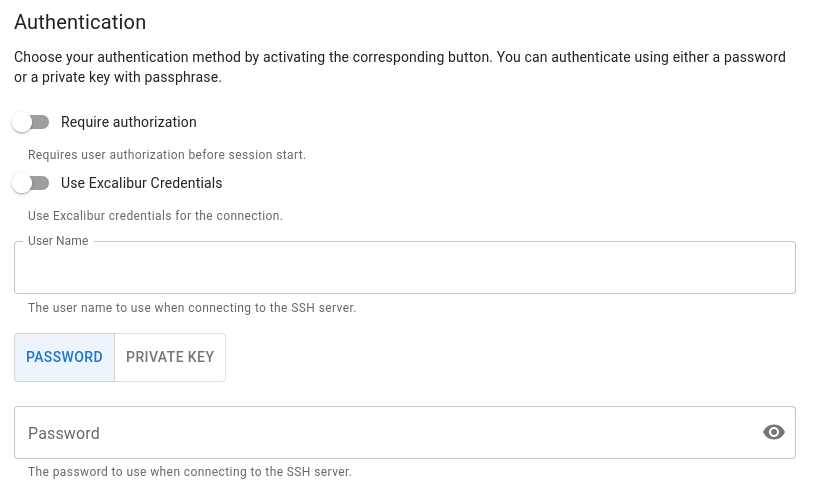Click the user name SSH server hint
Image resolution: width=815 pixels, height=489 pixels.
pyautogui.click(x=192, y=308)
